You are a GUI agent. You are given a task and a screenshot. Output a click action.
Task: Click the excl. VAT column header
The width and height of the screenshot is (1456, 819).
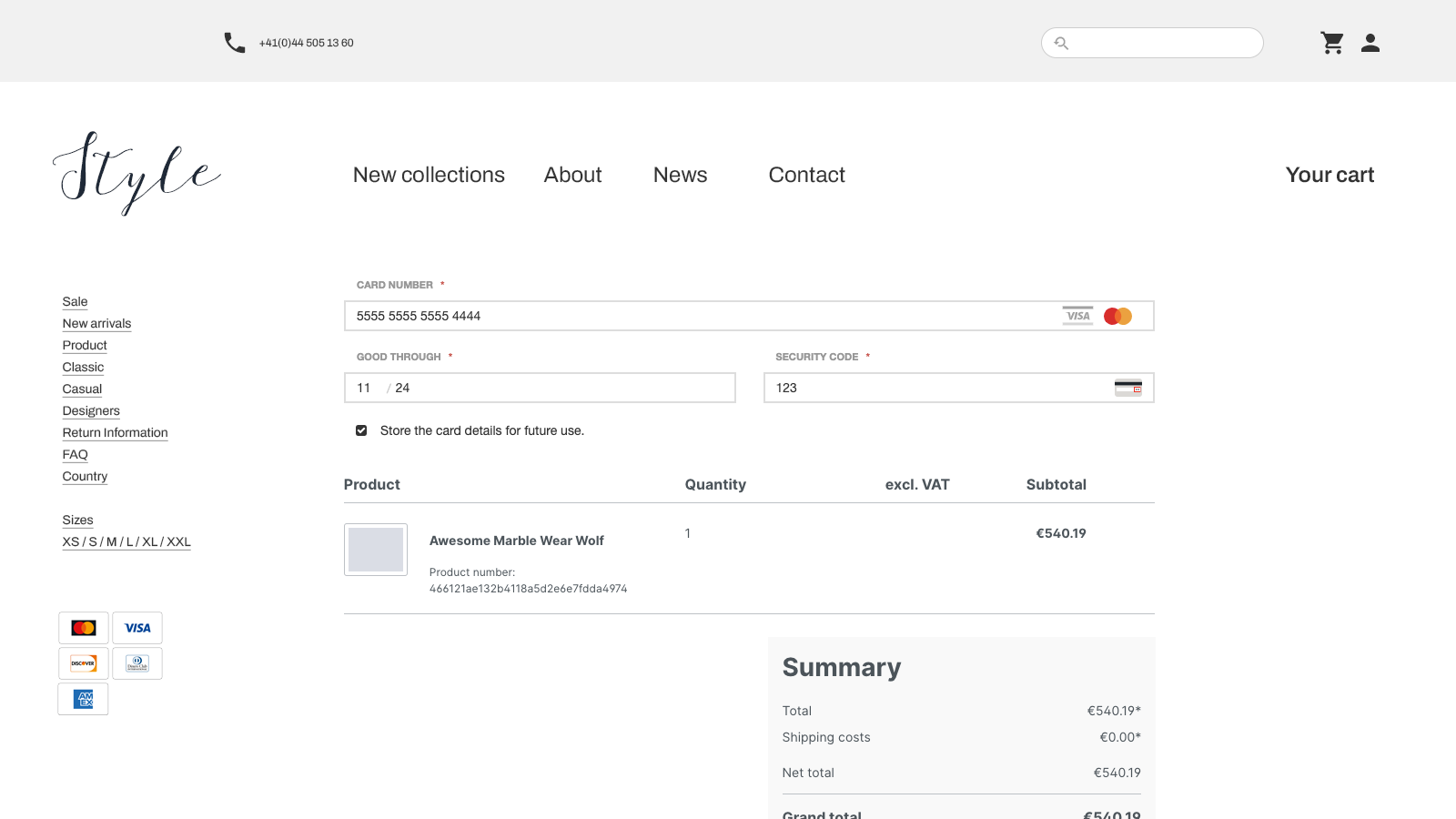(917, 485)
